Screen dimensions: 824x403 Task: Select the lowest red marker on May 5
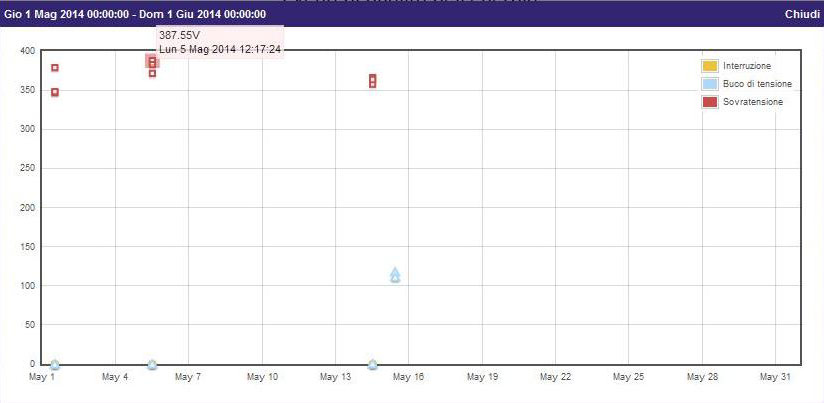pyautogui.click(x=152, y=73)
